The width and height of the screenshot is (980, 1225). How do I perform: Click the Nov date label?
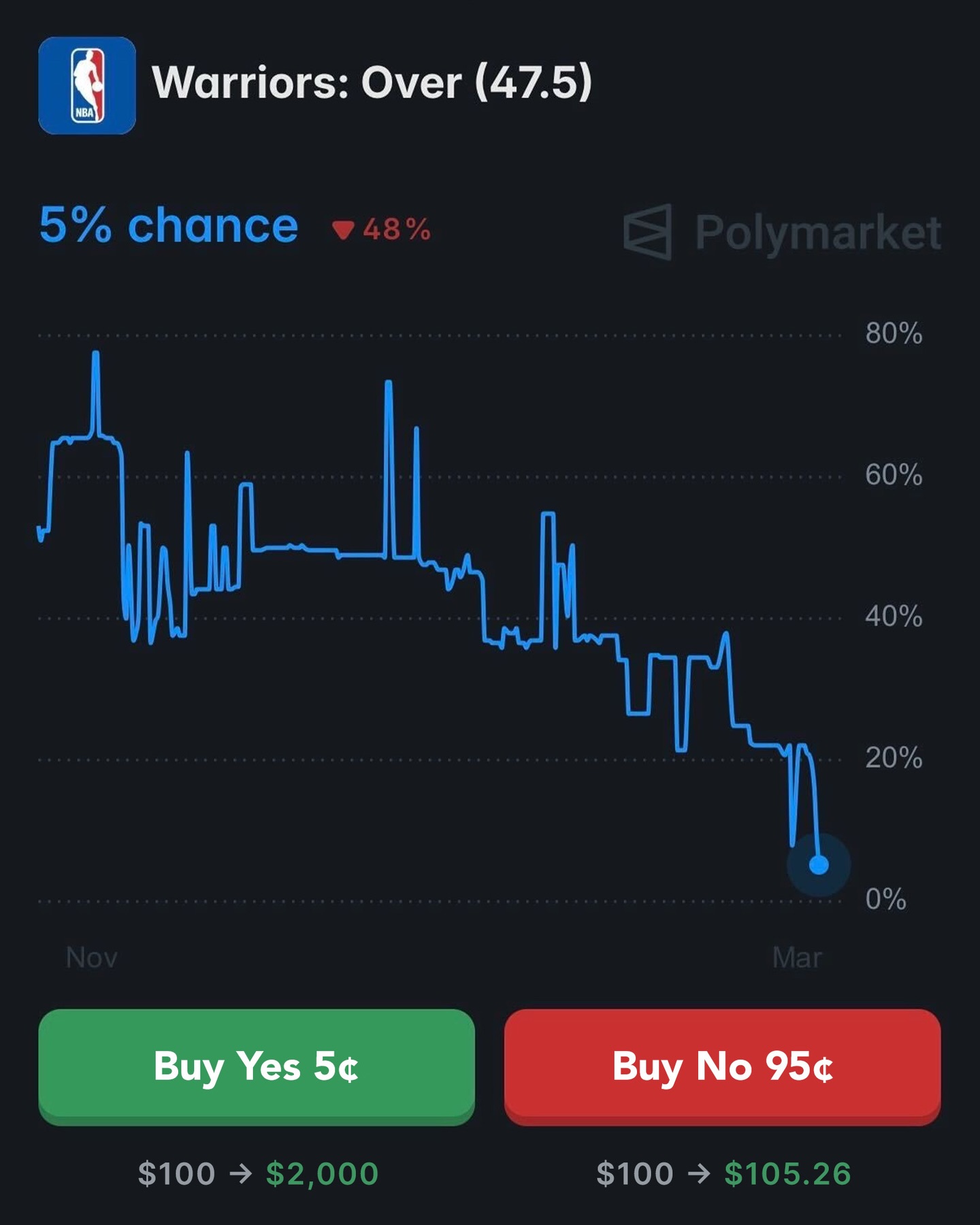(x=92, y=958)
